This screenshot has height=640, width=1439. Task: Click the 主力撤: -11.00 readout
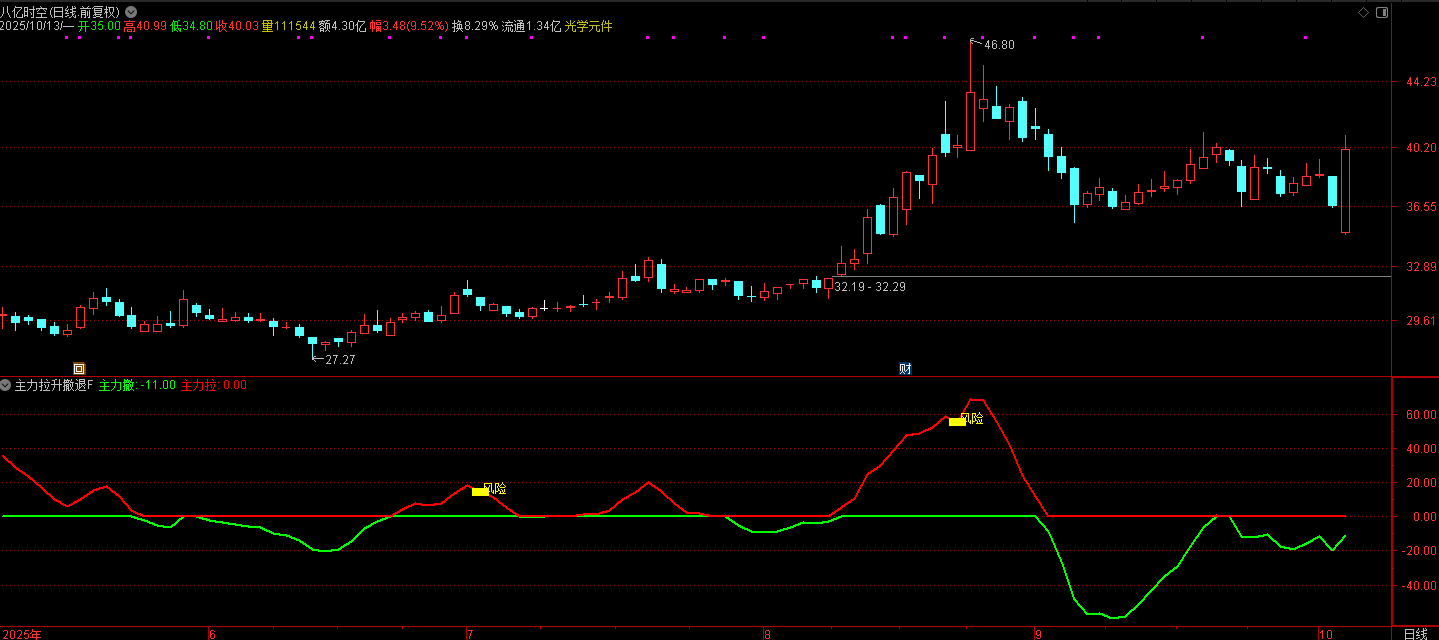coord(138,385)
